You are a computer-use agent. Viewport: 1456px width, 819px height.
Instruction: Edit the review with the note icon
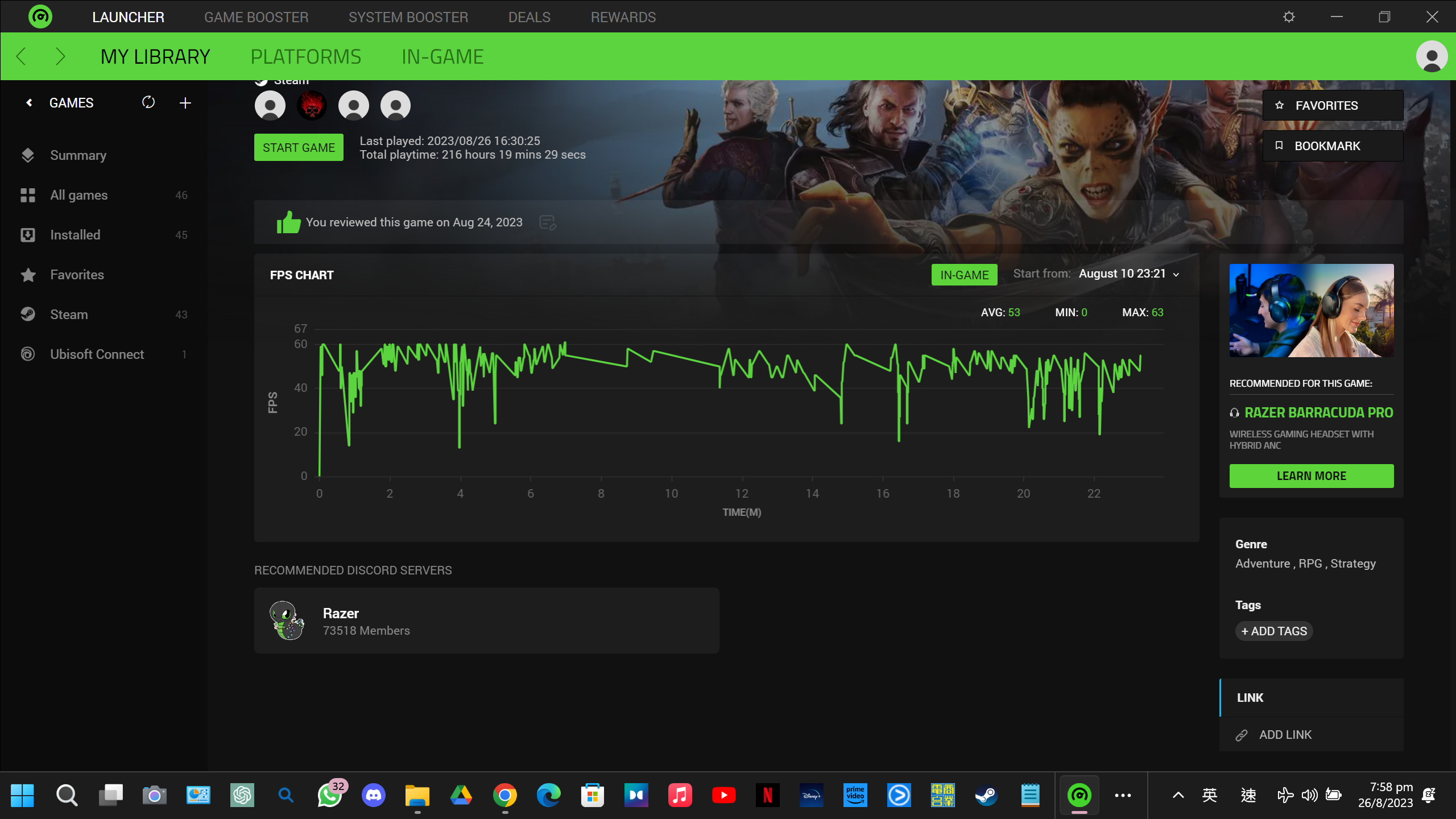point(547,222)
